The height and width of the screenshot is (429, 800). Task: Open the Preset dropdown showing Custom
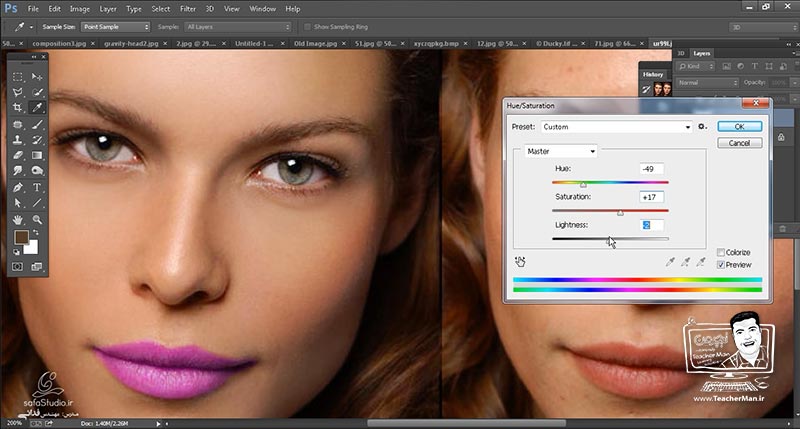tap(616, 127)
